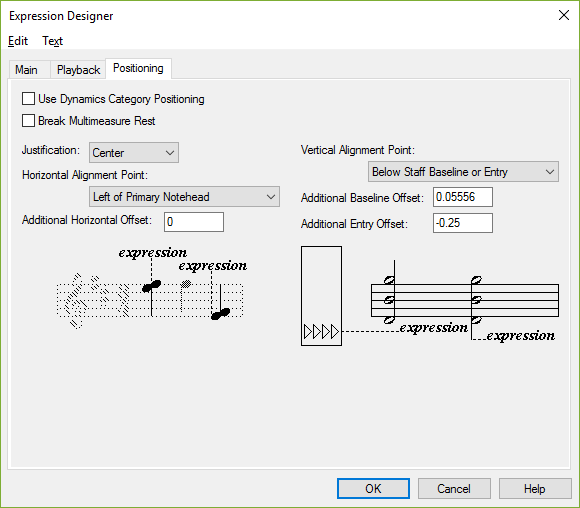This screenshot has width=580, height=508.
Task: Click the Additional Baseline Offset field
Action: (x=463, y=197)
